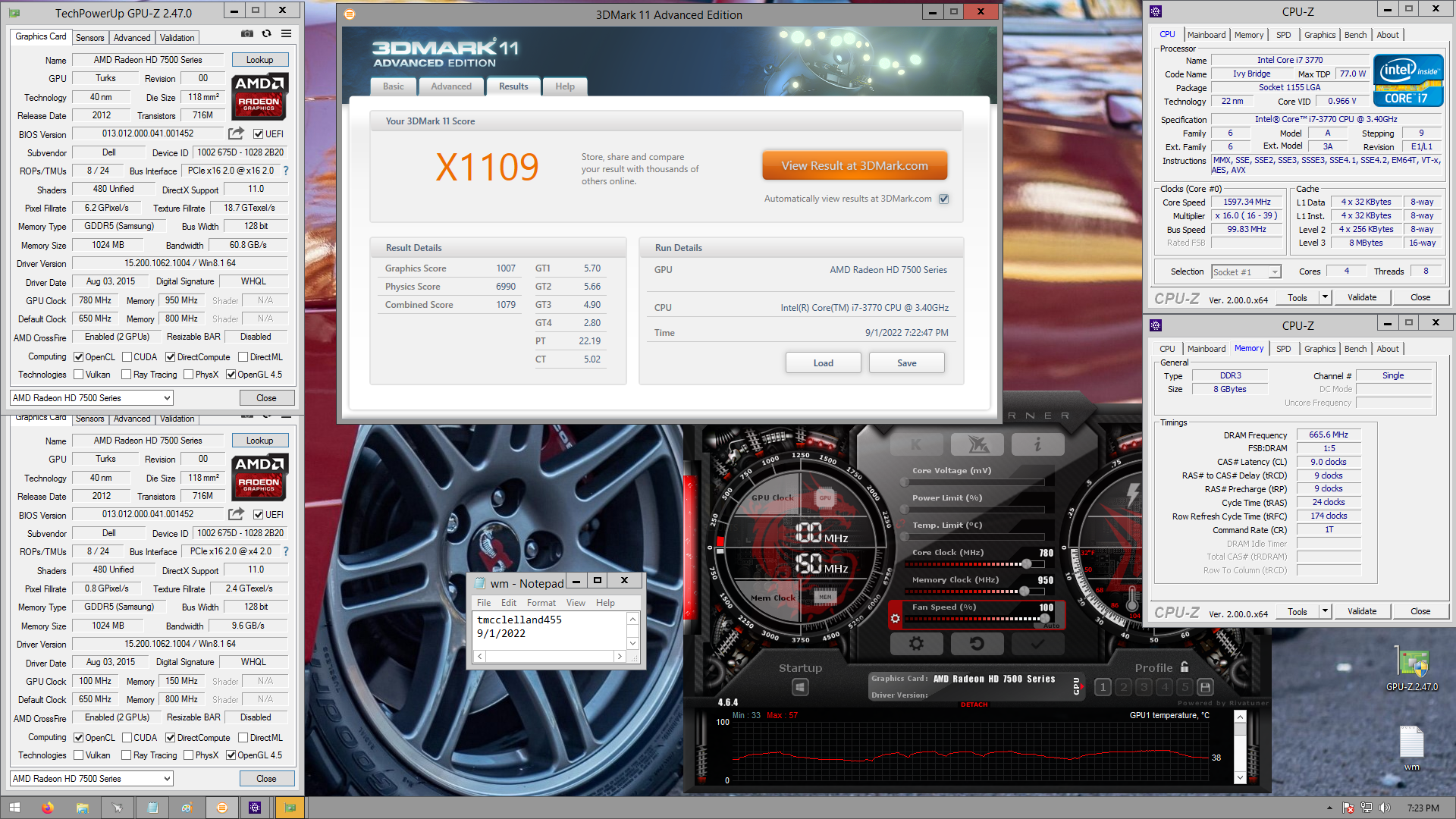Viewport: 1456px width, 819px height.
Task: Expand Tools dropdown arrow in upper CPU-Z
Action: [x=1325, y=297]
